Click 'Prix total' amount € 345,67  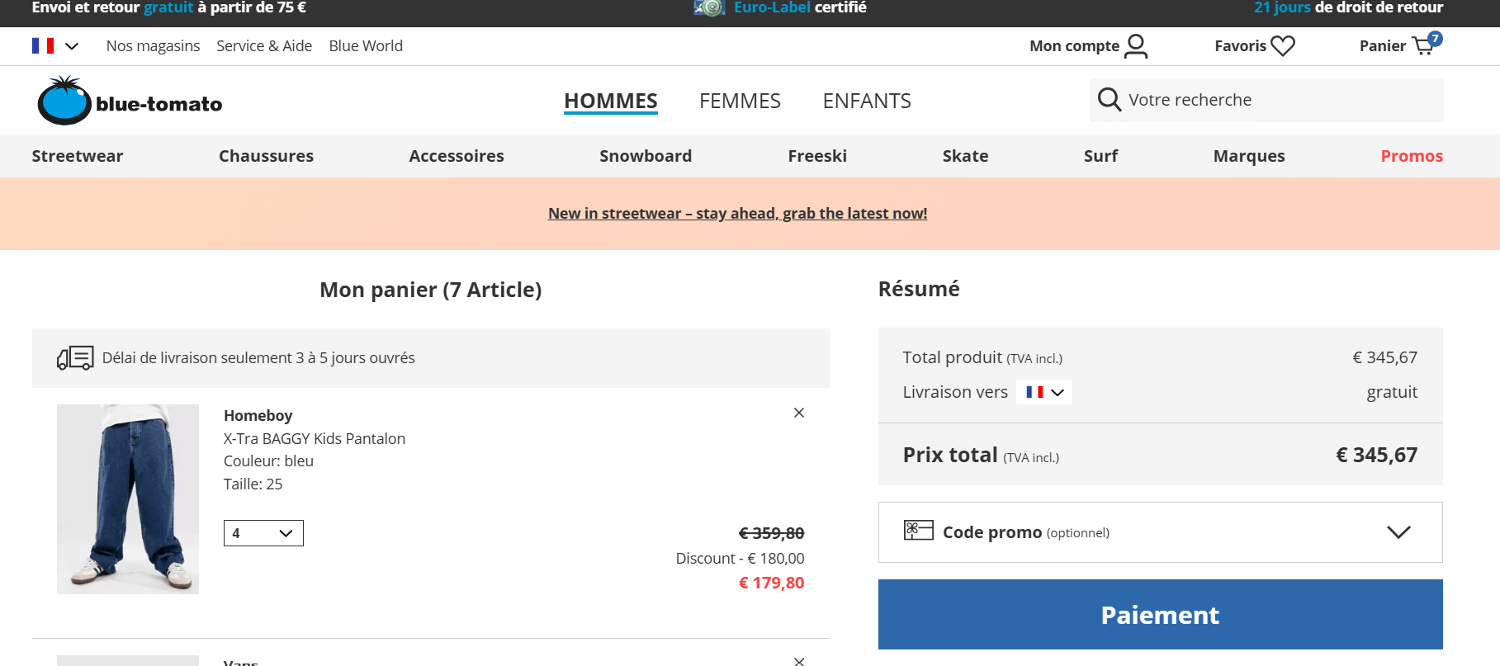(x=1376, y=455)
